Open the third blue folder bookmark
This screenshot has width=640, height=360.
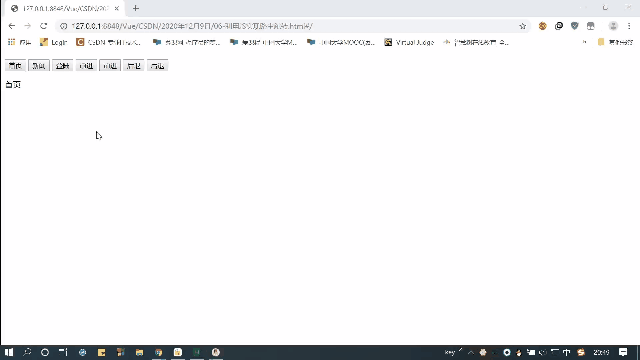[341, 42]
